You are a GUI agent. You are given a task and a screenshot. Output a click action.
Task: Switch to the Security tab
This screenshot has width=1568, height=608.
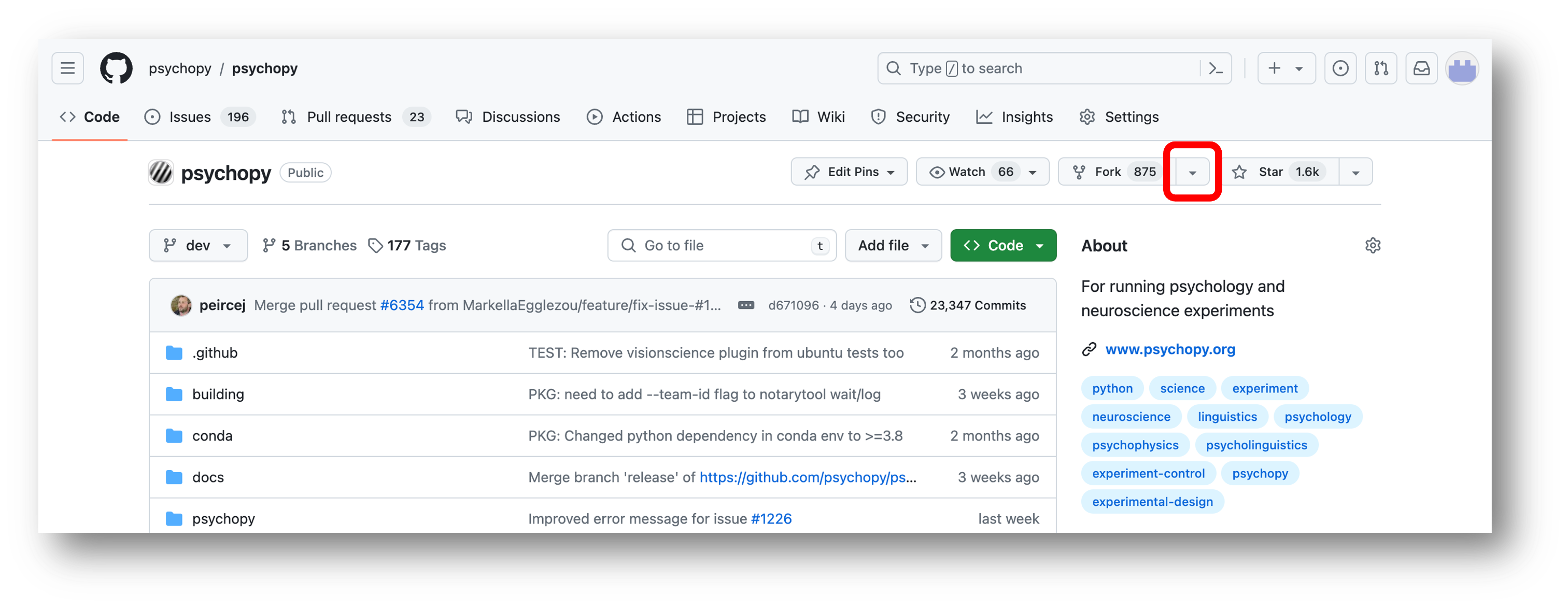910,117
